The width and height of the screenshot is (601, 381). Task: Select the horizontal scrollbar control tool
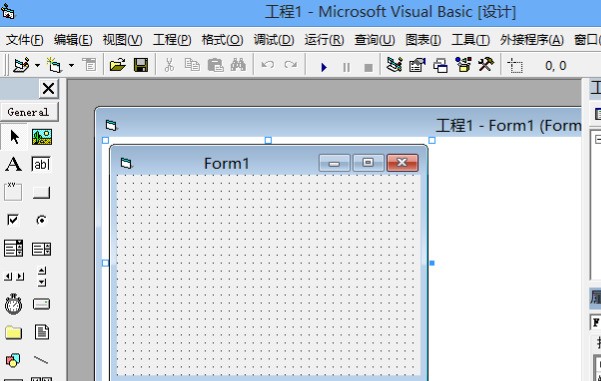(x=14, y=276)
